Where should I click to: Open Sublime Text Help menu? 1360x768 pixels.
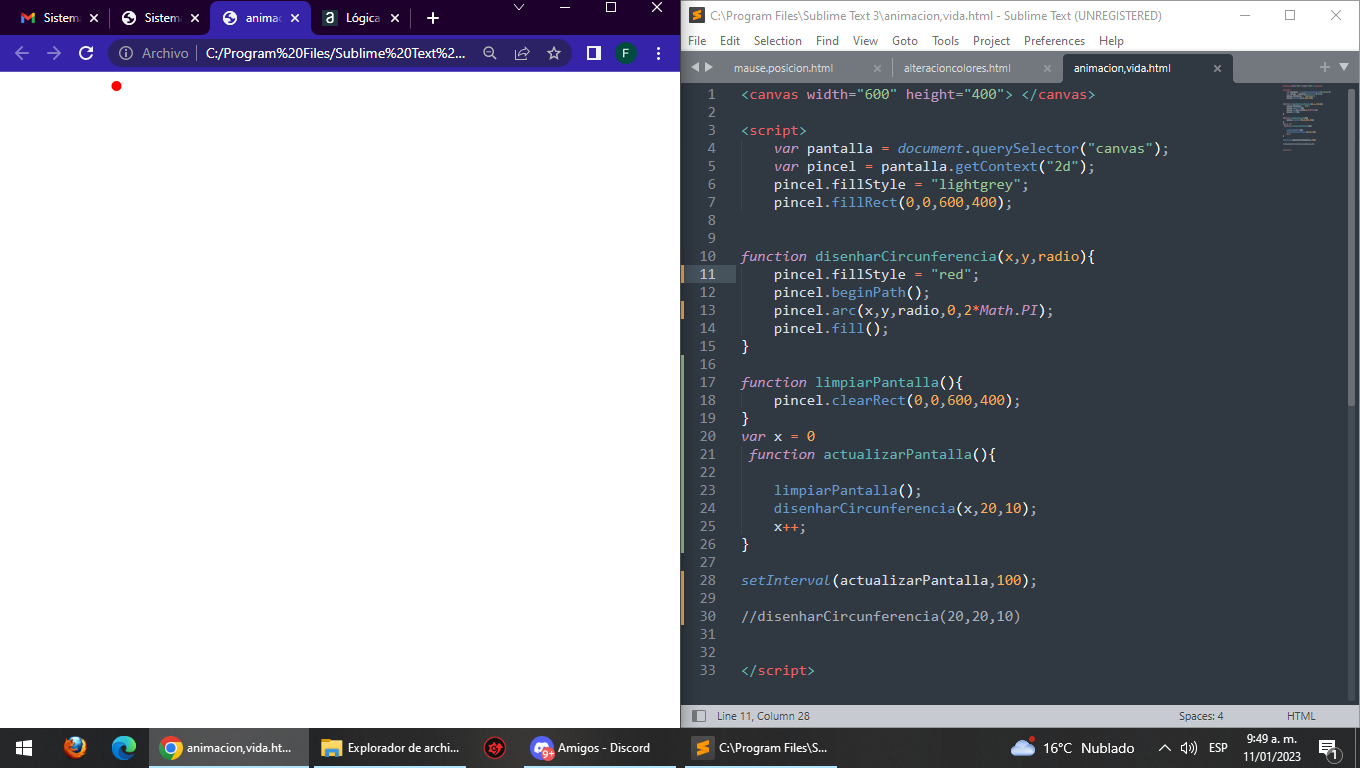point(1111,41)
